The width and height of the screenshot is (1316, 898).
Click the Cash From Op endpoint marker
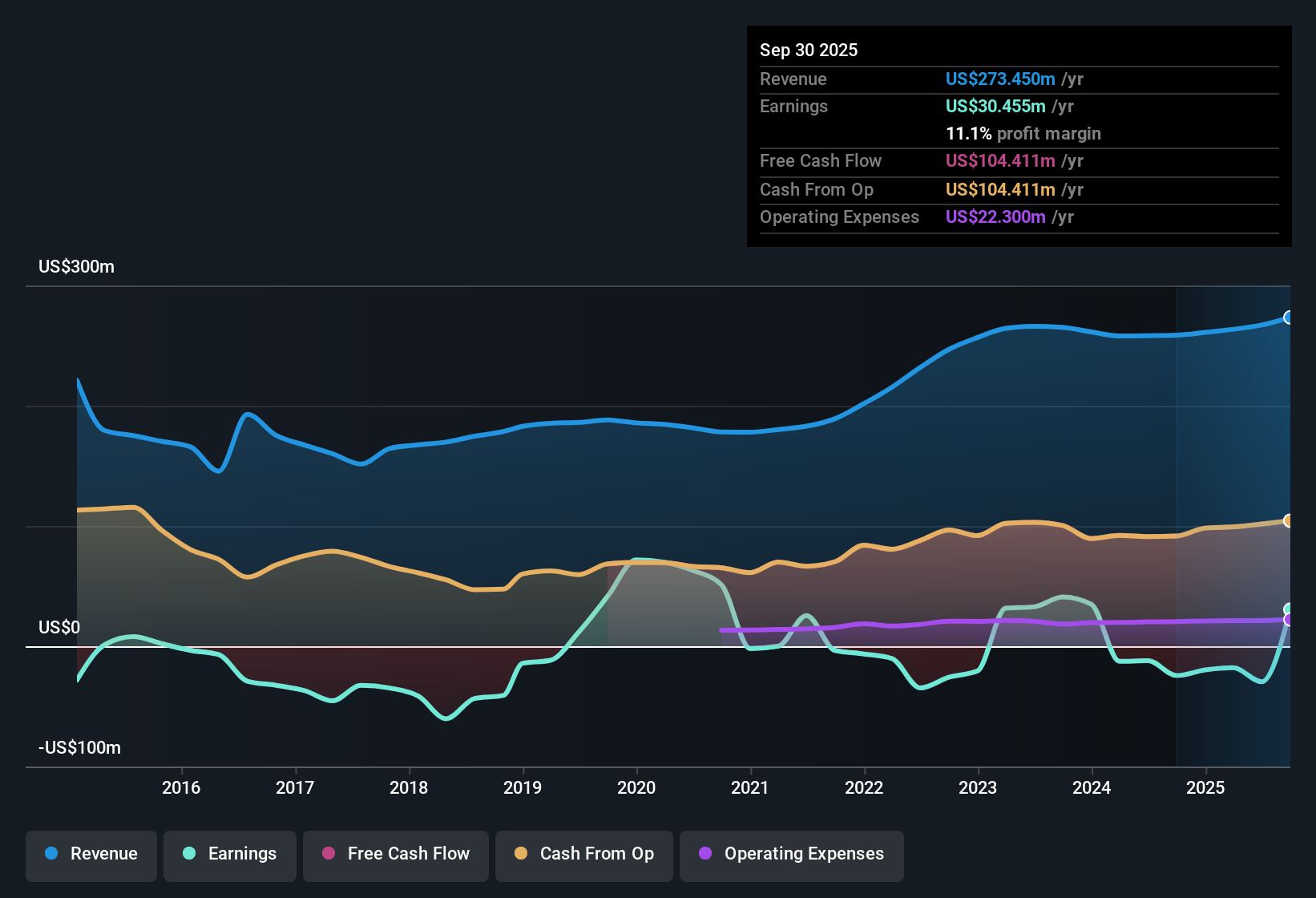1289,521
